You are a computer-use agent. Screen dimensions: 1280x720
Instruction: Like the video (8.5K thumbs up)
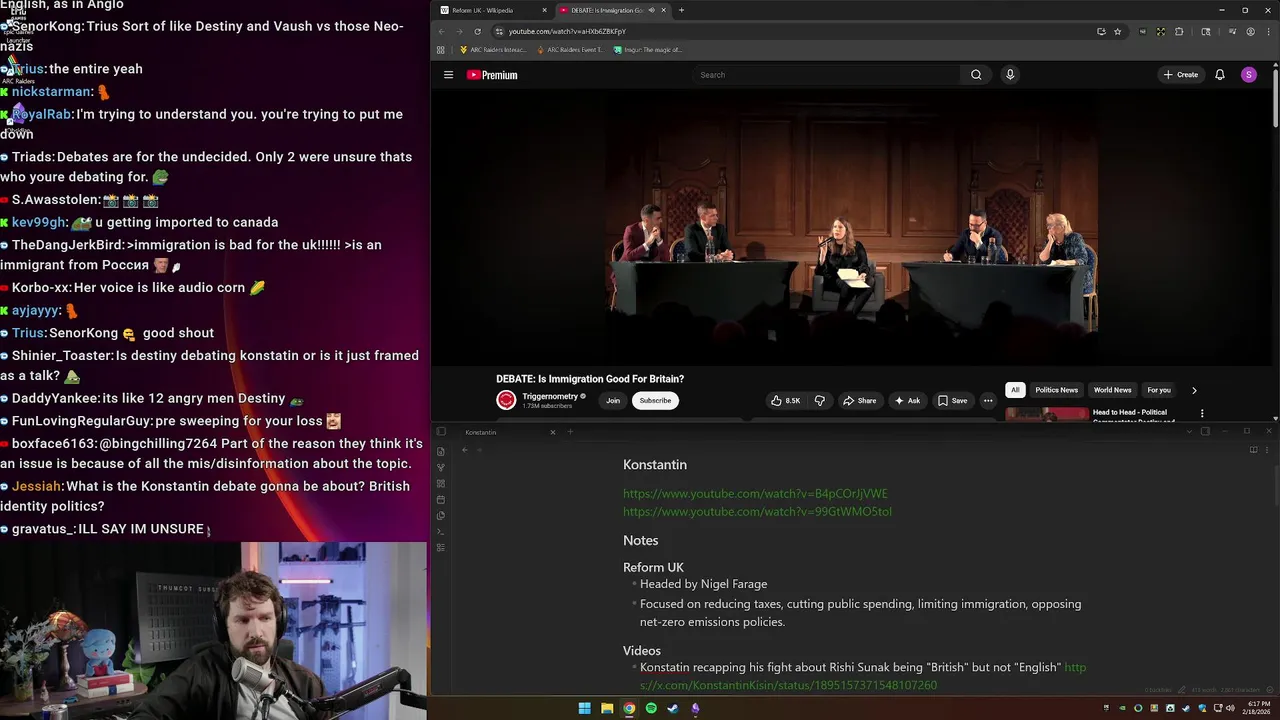[785, 400]
